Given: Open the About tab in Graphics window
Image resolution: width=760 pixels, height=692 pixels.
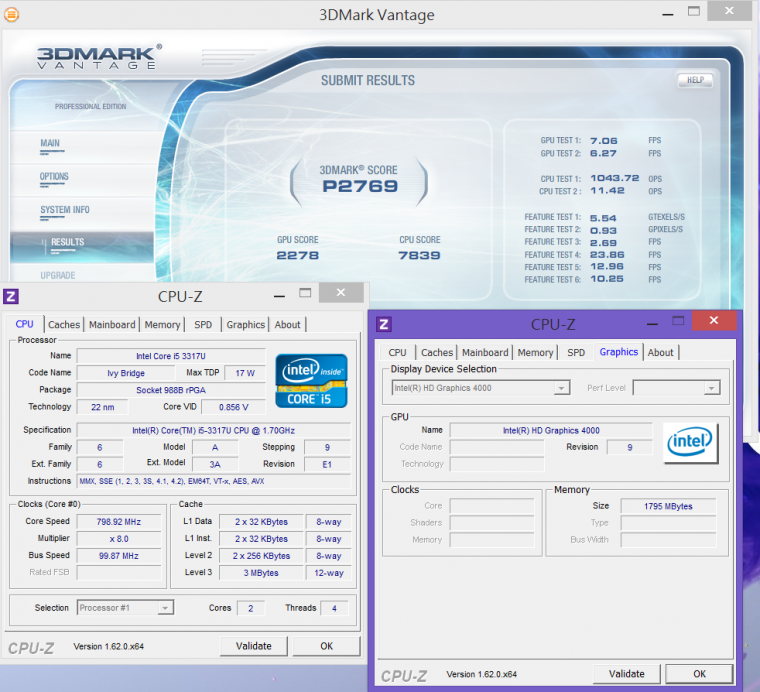Looking at the screenshot, I should coord(660,352).
